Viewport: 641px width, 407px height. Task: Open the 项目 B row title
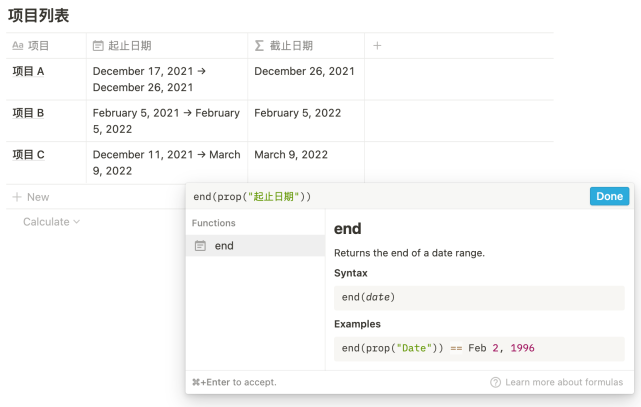[x=28, y=114]
